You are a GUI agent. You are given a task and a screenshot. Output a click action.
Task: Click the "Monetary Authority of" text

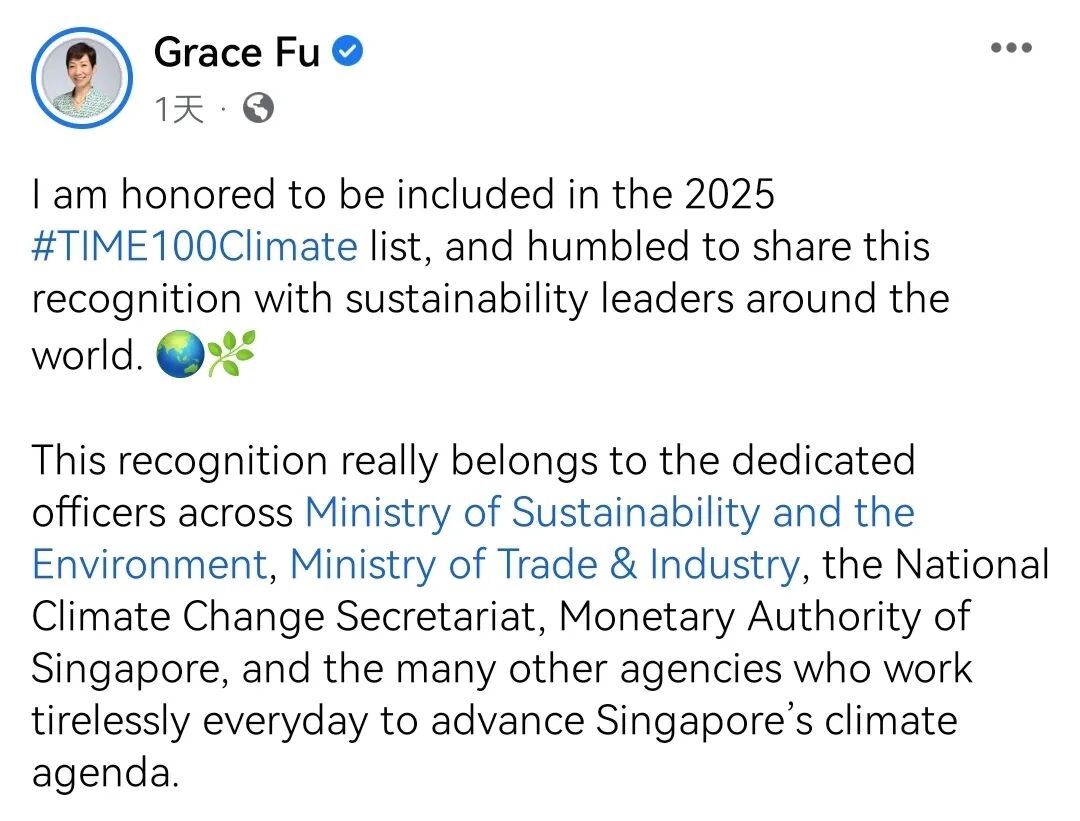[x=764, y=616]
